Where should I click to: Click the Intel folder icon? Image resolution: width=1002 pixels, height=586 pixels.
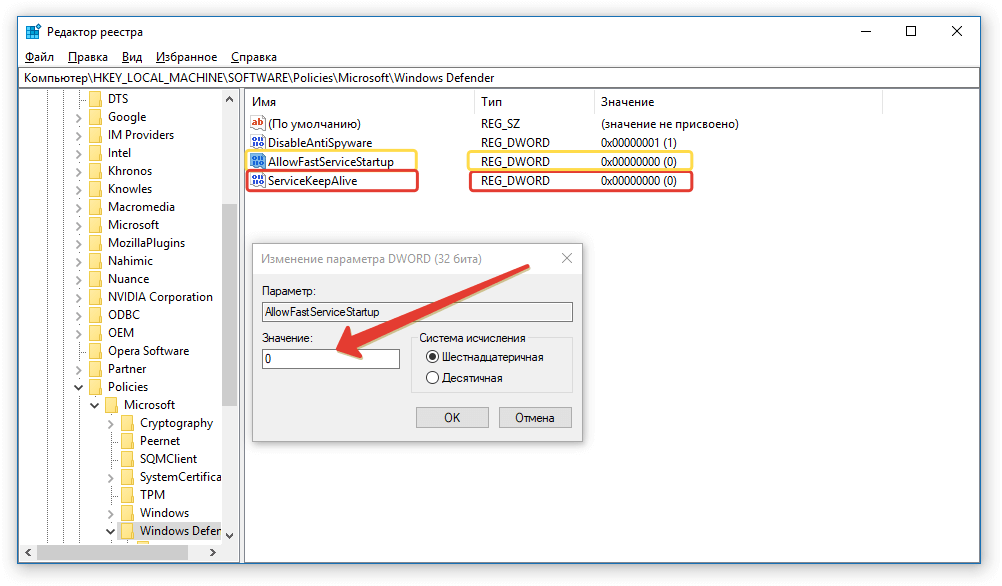coord(95,153)
